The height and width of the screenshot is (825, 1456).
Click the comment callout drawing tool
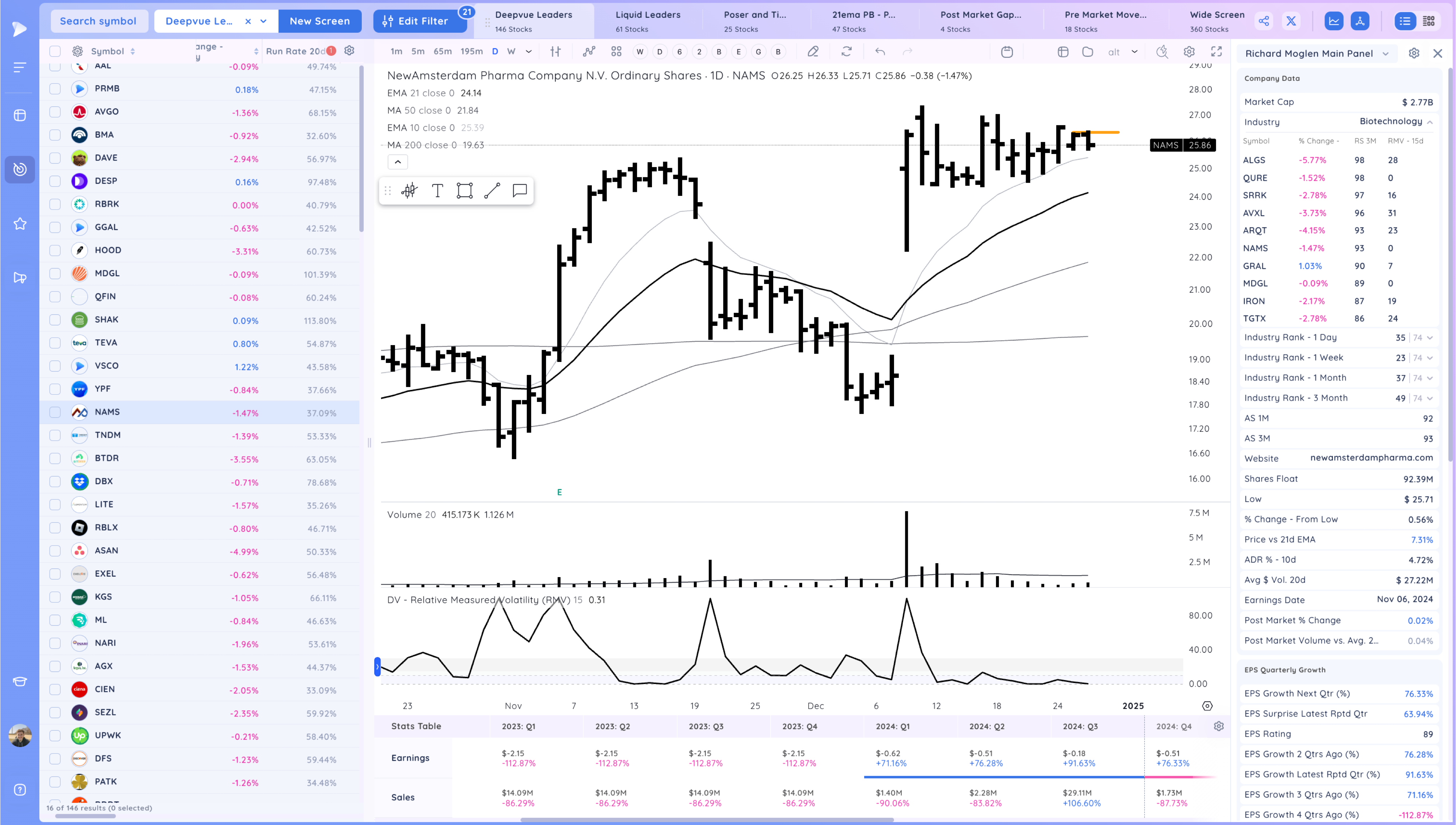pos(519,191)
